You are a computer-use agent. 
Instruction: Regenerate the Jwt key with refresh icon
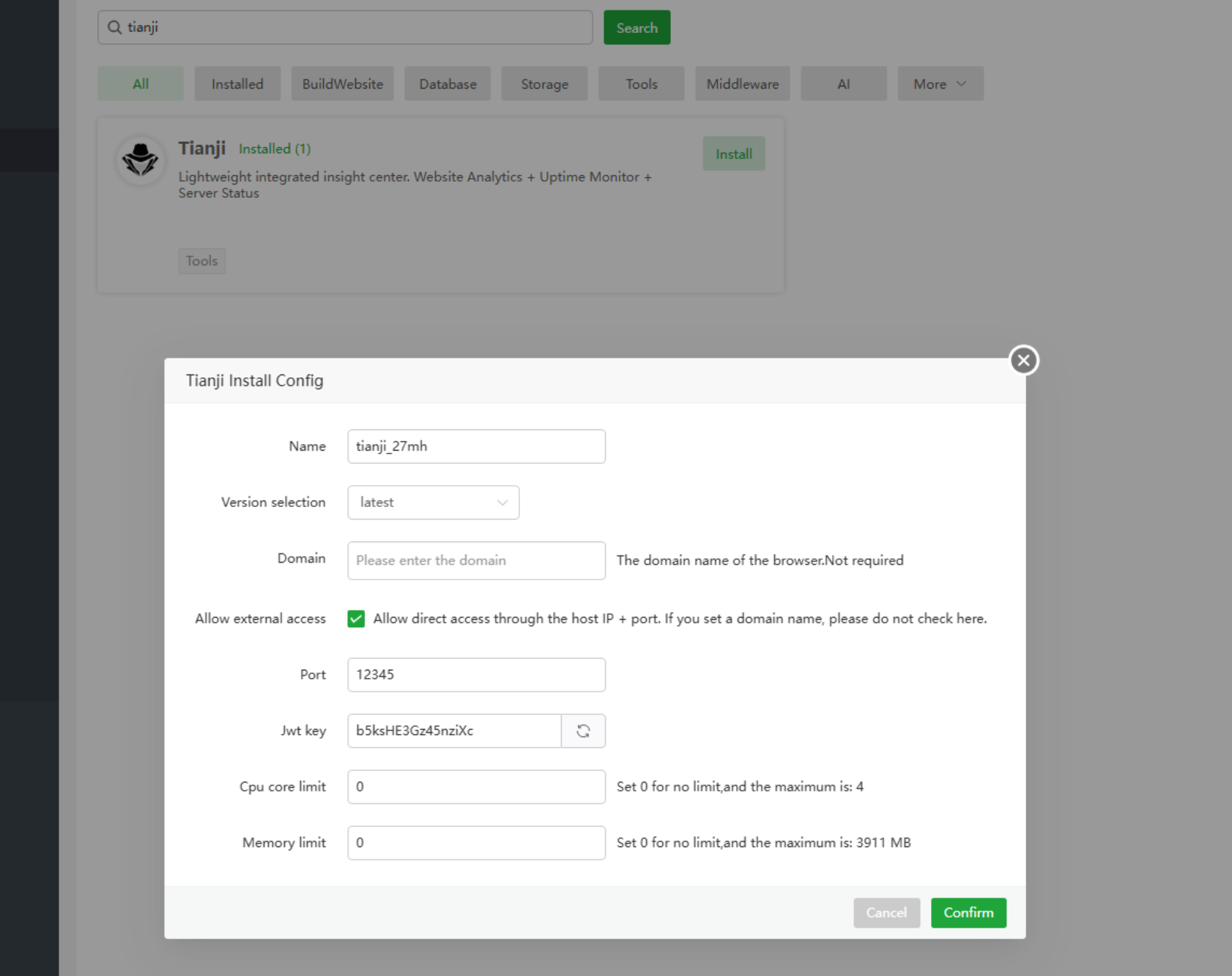click(x=583, y=731)
